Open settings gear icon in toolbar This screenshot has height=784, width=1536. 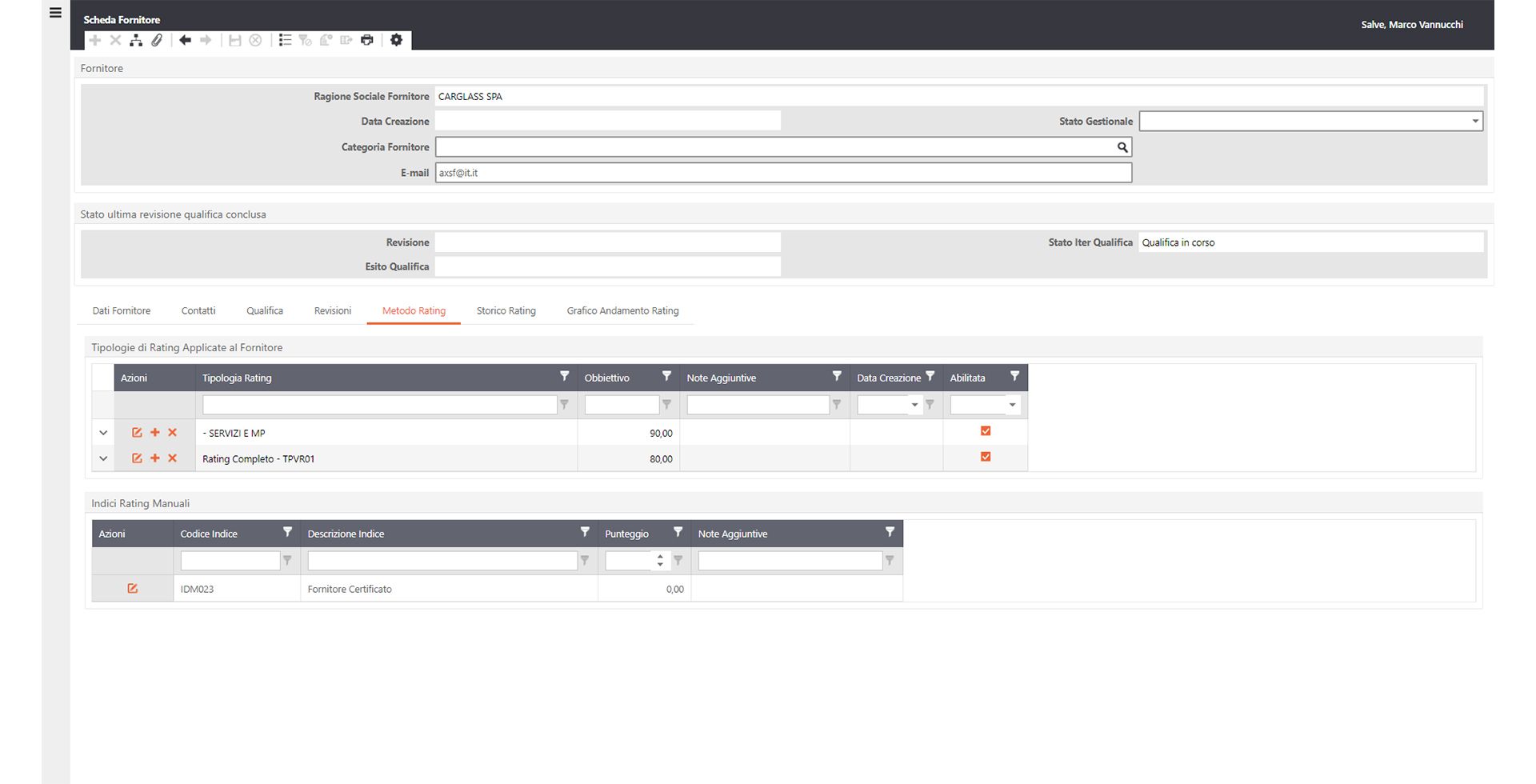pyautogui.click(x=396, y=40)
